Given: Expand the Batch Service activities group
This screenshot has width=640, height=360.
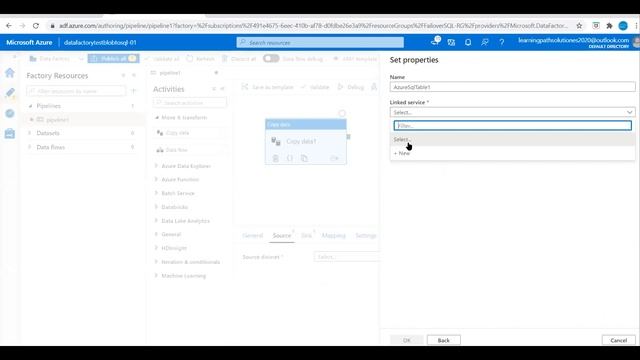Looking at the screenshot, I should [x=156, y=193].
